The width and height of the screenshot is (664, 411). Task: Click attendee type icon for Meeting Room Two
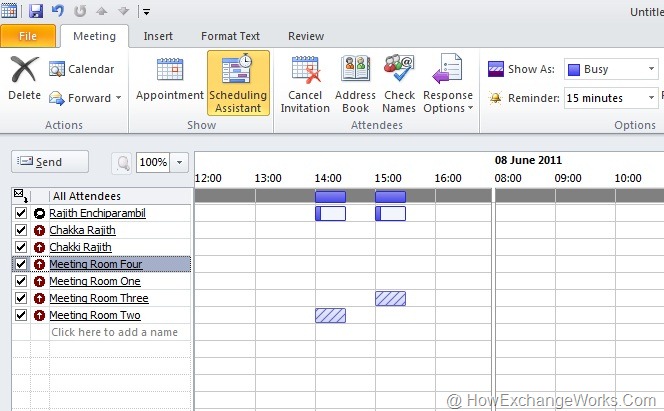39,315
